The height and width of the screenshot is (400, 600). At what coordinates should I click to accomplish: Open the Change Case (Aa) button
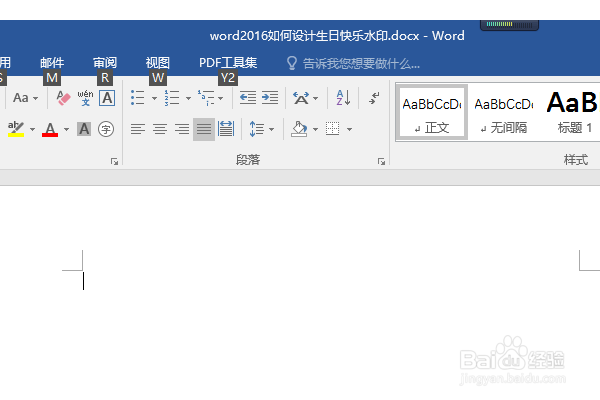[21, 98]
